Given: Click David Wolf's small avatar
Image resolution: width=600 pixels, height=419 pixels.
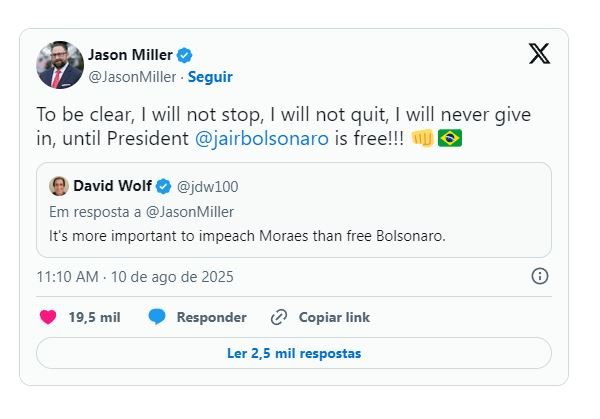Looking at the screenshot, I should coord(59,186).
